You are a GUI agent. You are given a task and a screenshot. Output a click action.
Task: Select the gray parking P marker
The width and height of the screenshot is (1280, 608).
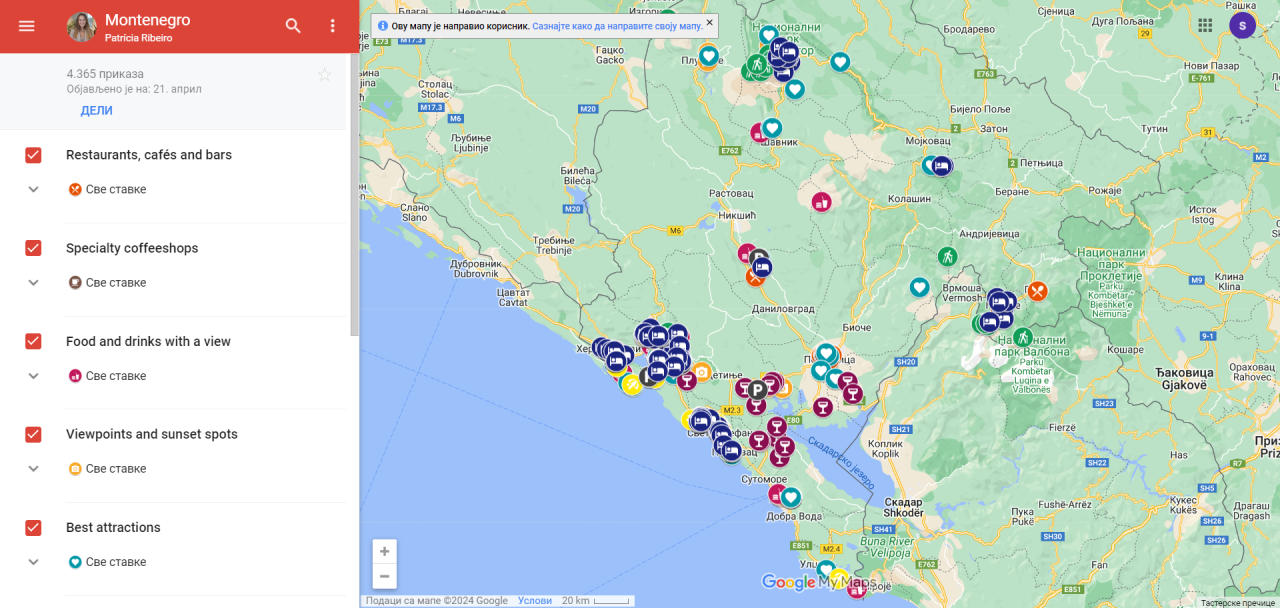[758, 390]
